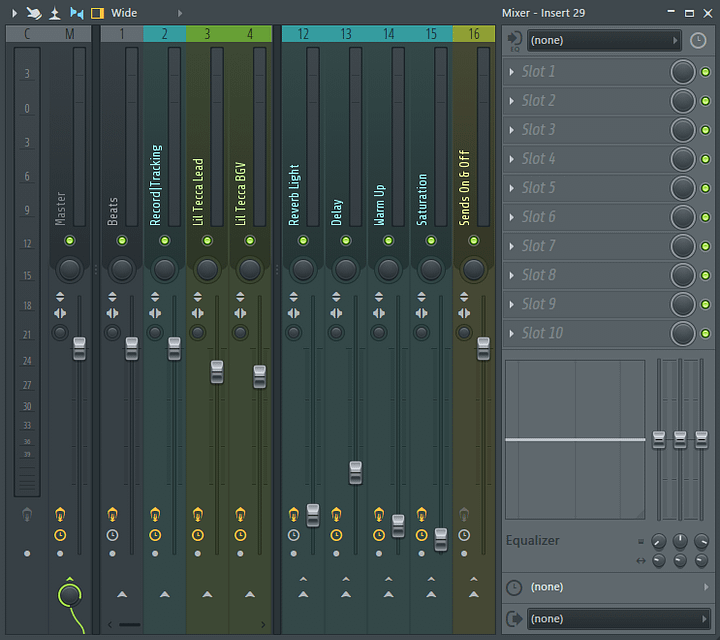This screenshot has height=640, width=720.
Task: Click the mixer toolbar down-arrow icon
Action: tap(55, 13)
